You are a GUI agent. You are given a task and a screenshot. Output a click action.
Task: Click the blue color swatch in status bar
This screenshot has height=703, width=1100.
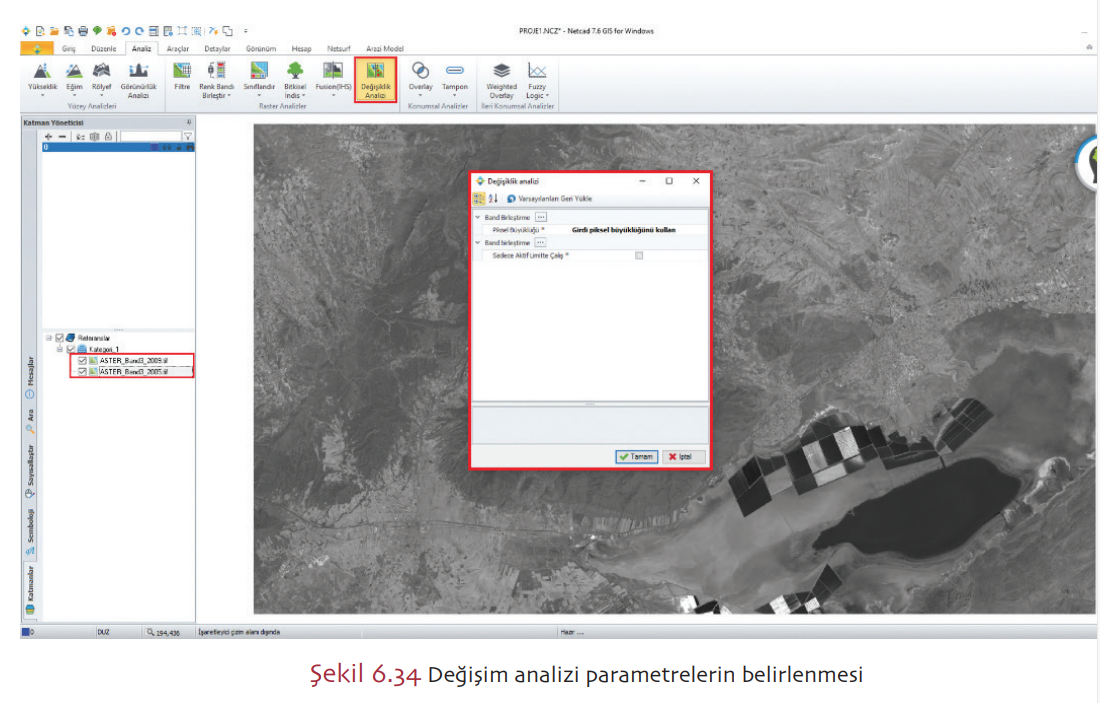point(26,633)
